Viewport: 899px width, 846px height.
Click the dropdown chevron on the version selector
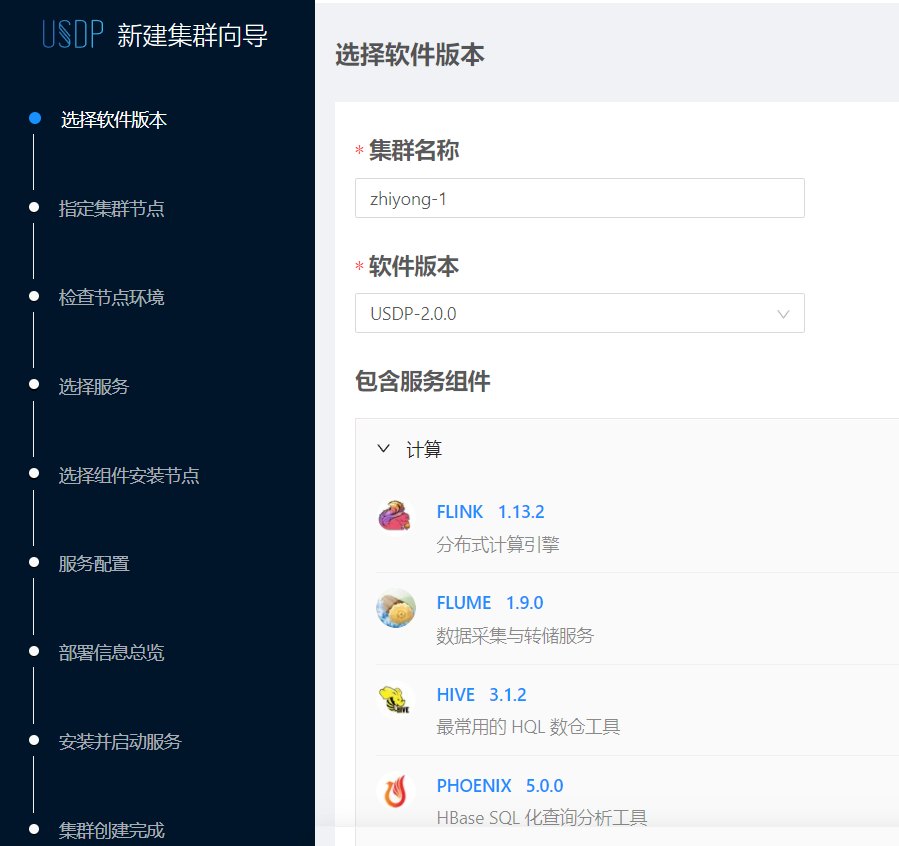pyautogui.click(x=784, y=313)
